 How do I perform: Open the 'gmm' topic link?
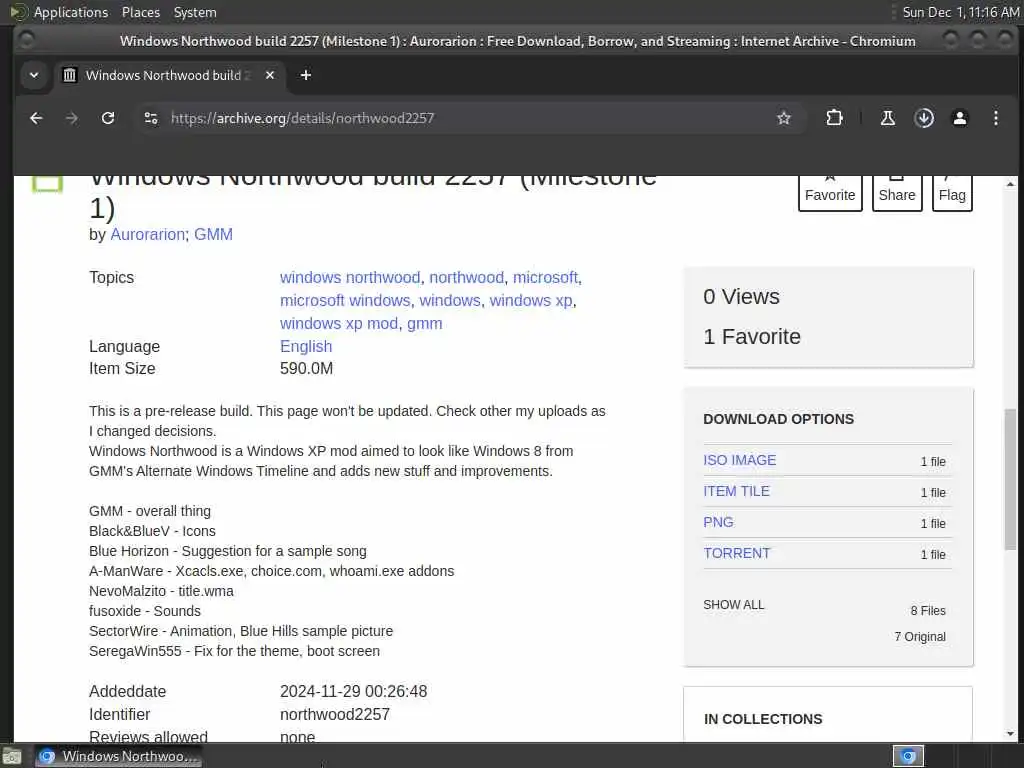424,323
